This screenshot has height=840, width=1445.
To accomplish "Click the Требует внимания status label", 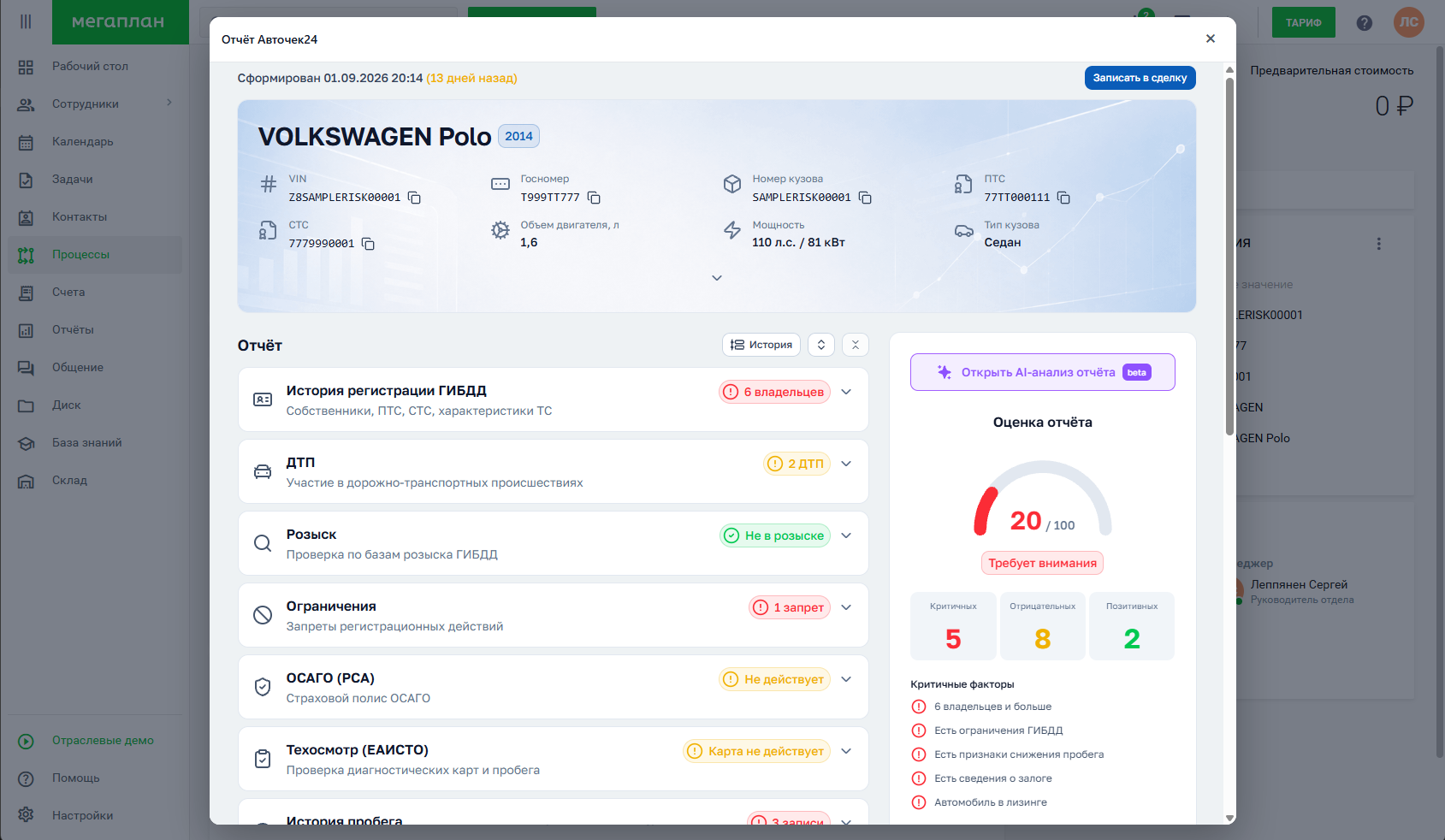I will 1042,563.
